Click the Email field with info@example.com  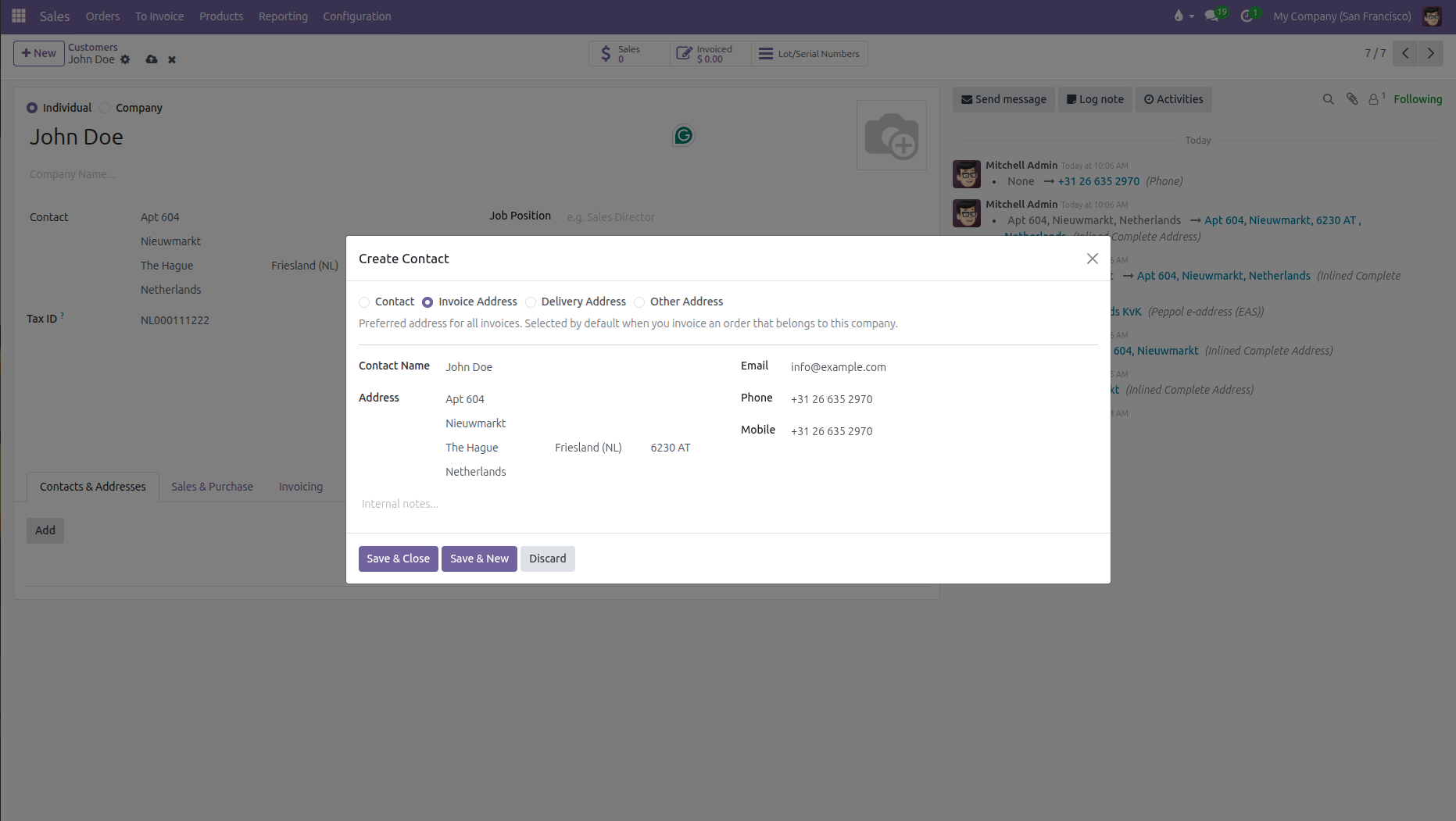click(x=943, y=367)
